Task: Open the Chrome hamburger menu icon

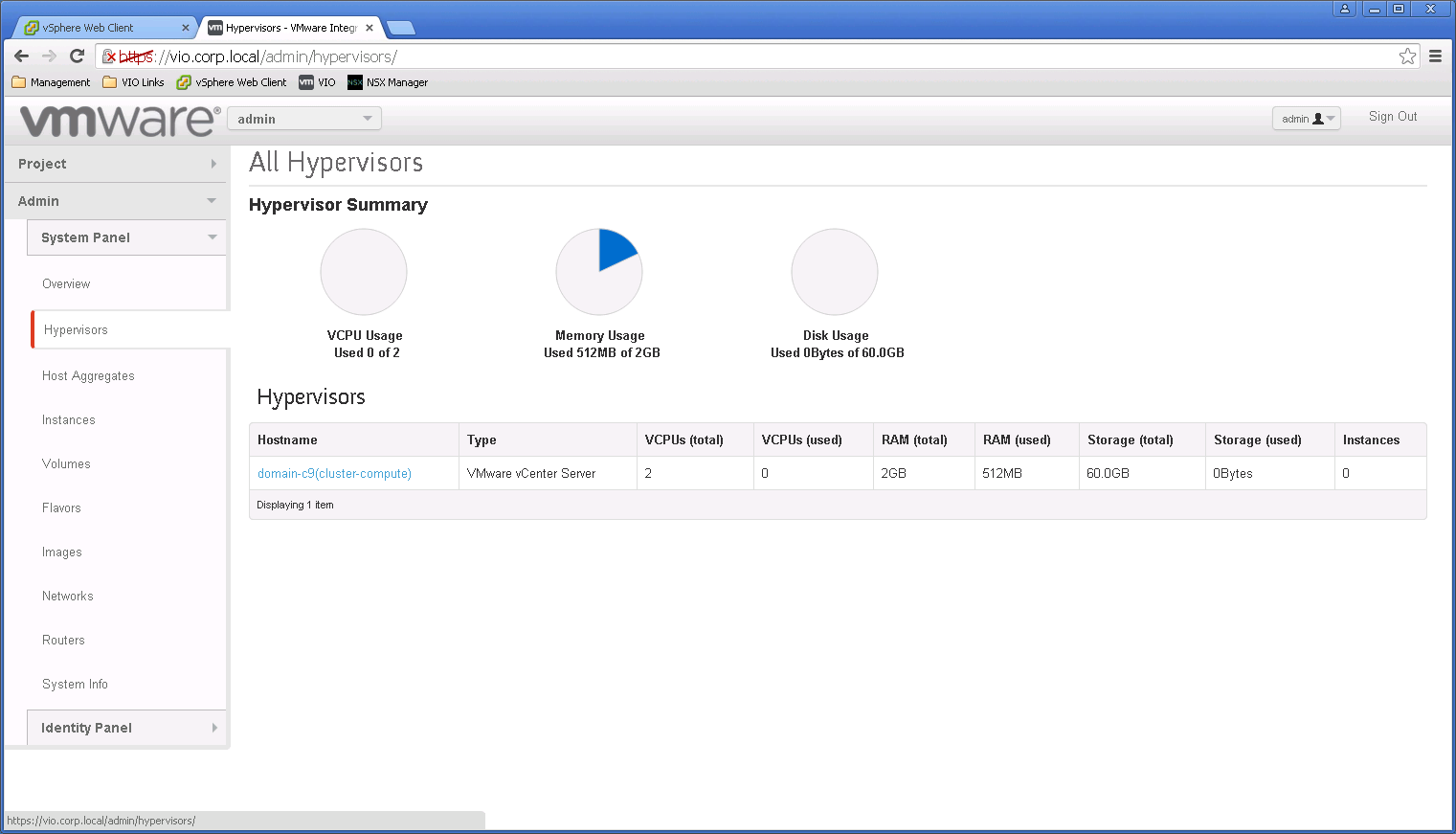Action: pos(1435,56)
